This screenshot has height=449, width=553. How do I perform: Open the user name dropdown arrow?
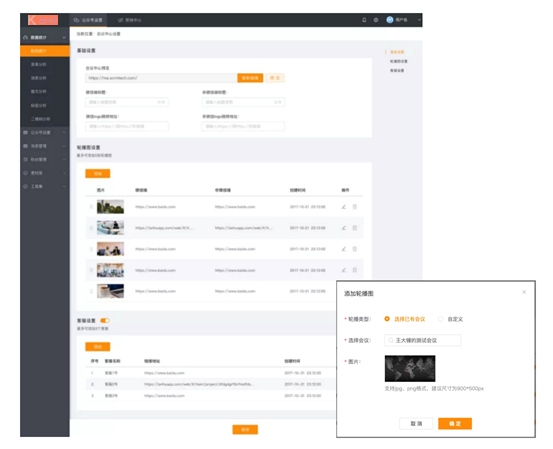point(419,20)
